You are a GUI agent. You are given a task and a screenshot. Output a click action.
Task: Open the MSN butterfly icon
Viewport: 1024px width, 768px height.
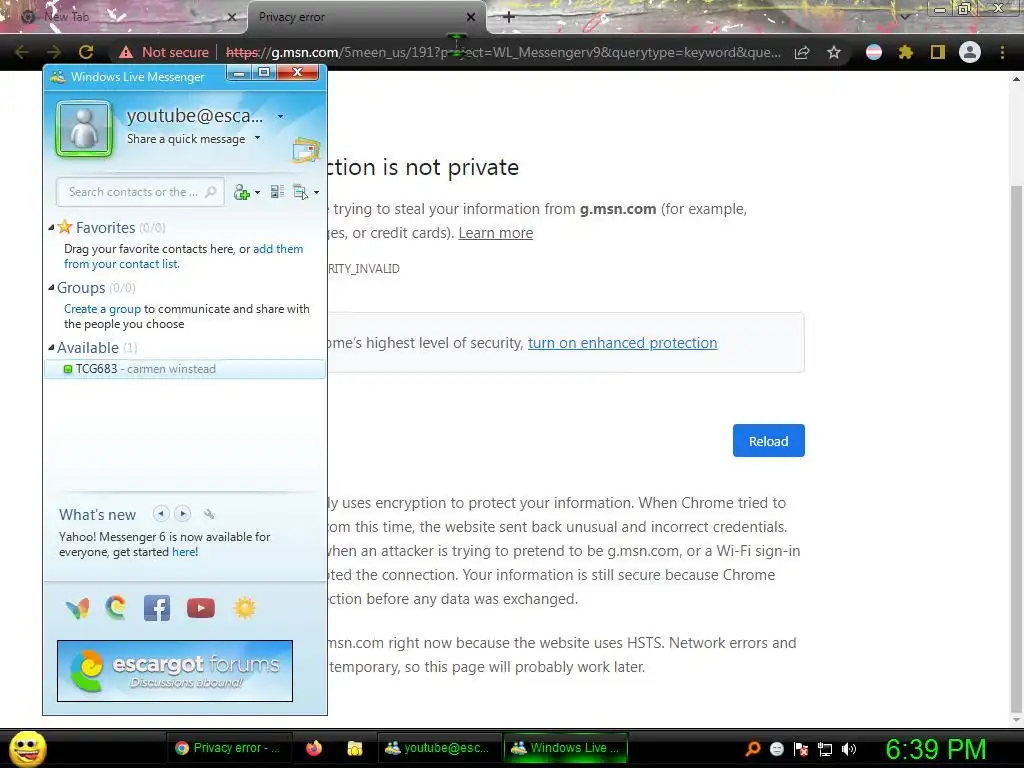tap(78, 609)
